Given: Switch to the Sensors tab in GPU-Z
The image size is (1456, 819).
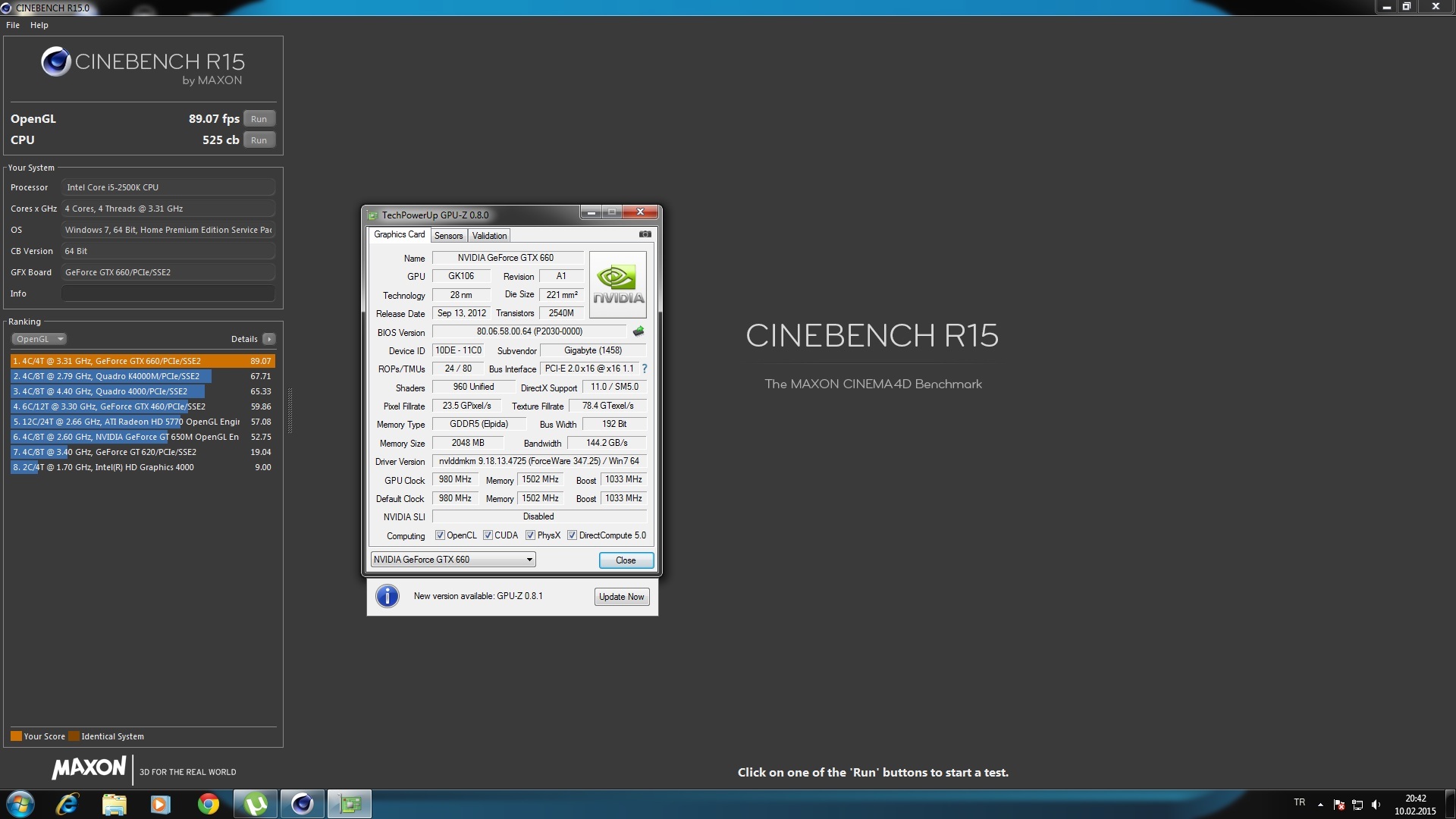Looking at the screenshot, I should coord(448,235).
